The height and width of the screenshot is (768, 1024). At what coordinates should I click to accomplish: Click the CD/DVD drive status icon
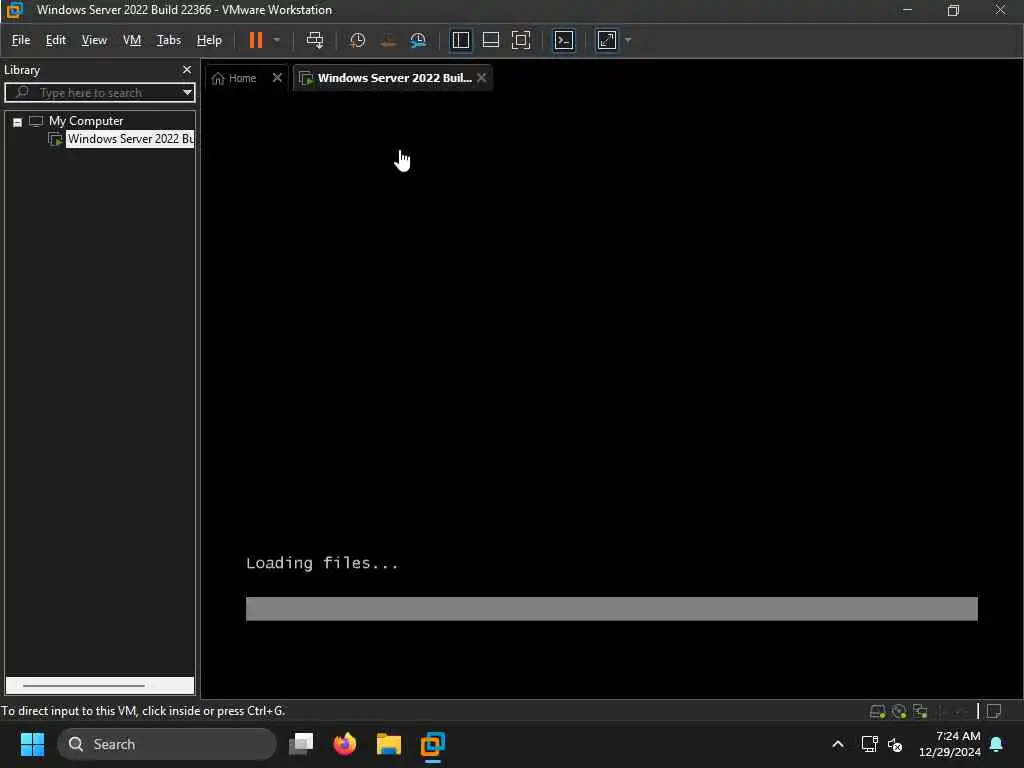899,711
